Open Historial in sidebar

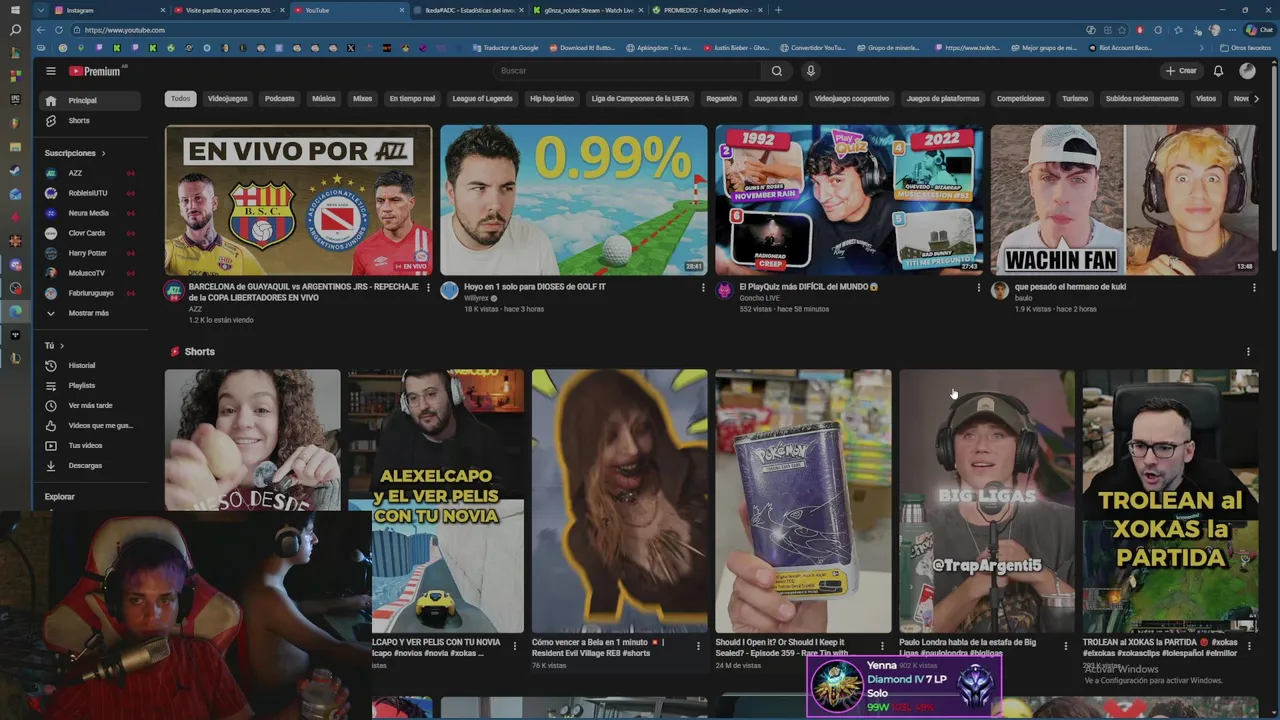coord(89,365)
